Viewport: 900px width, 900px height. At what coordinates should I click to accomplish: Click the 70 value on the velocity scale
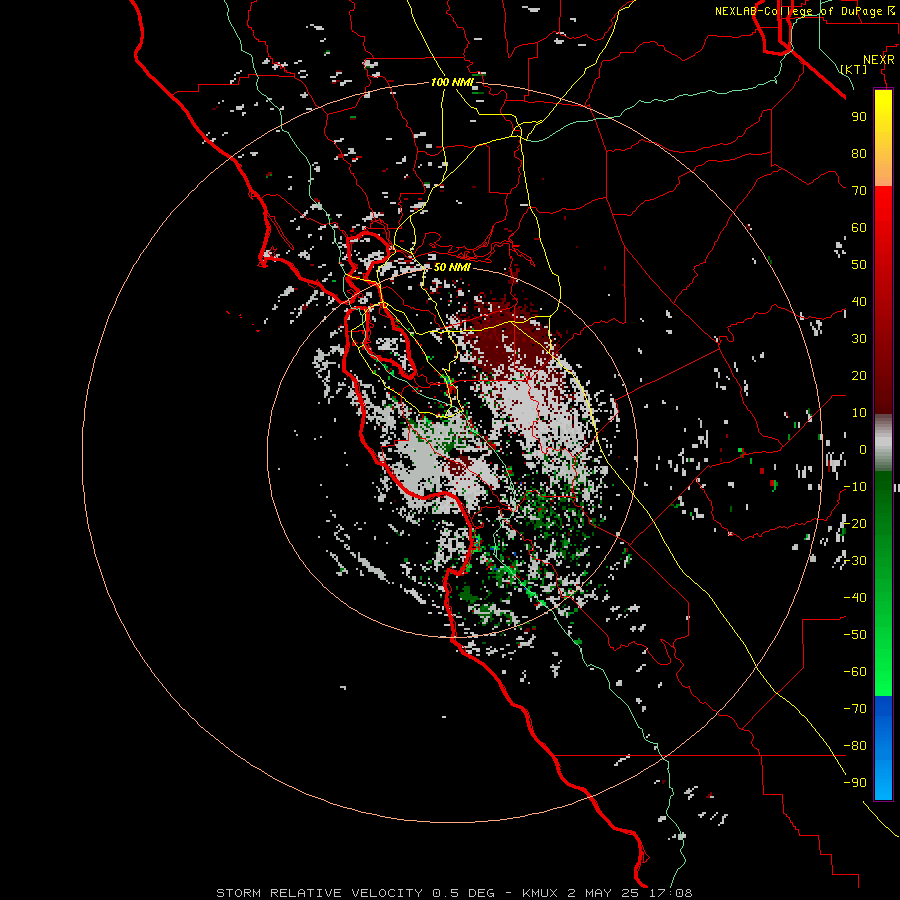pos(859,191)
